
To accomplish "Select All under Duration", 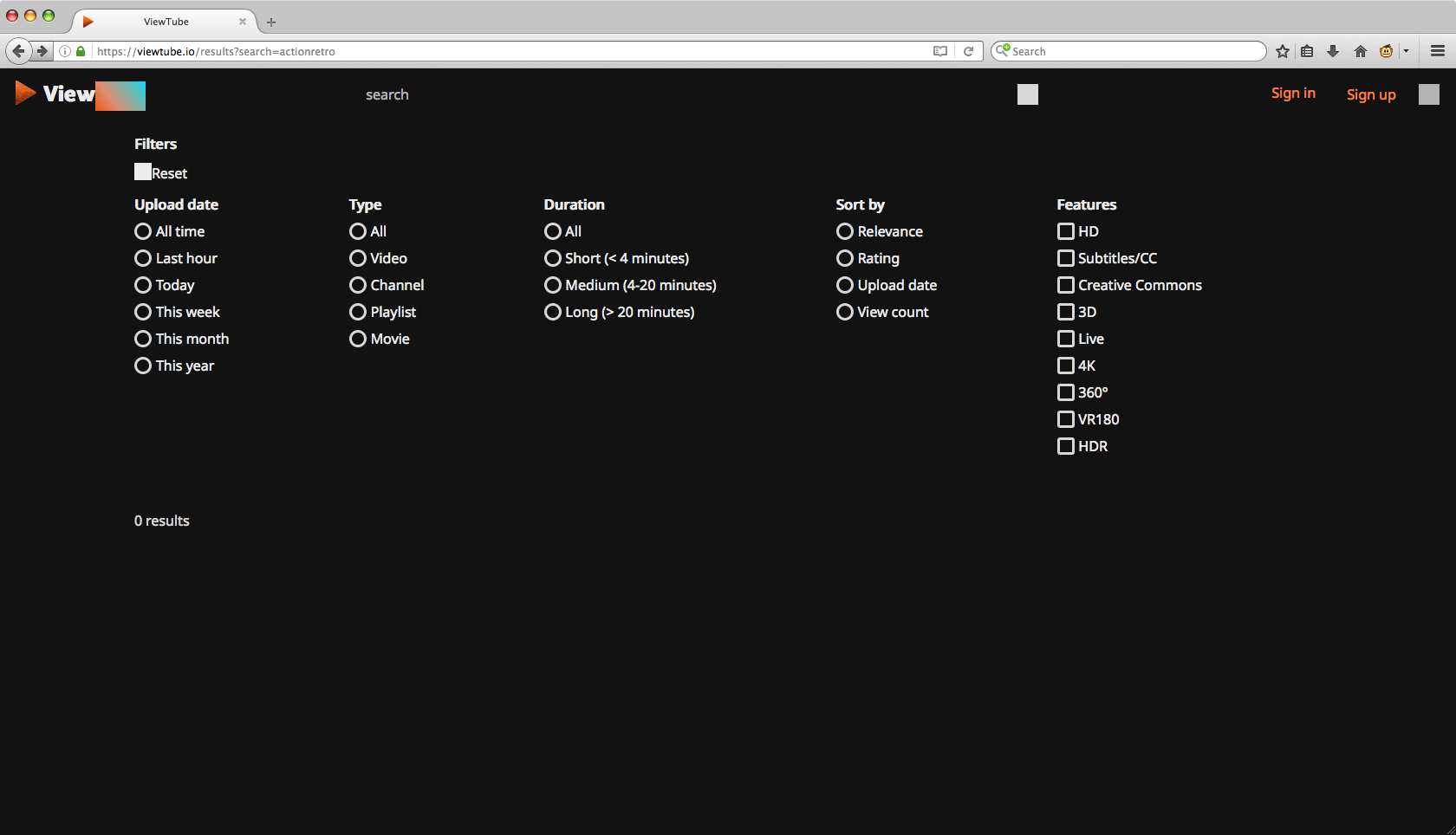I will pos(563,231).
